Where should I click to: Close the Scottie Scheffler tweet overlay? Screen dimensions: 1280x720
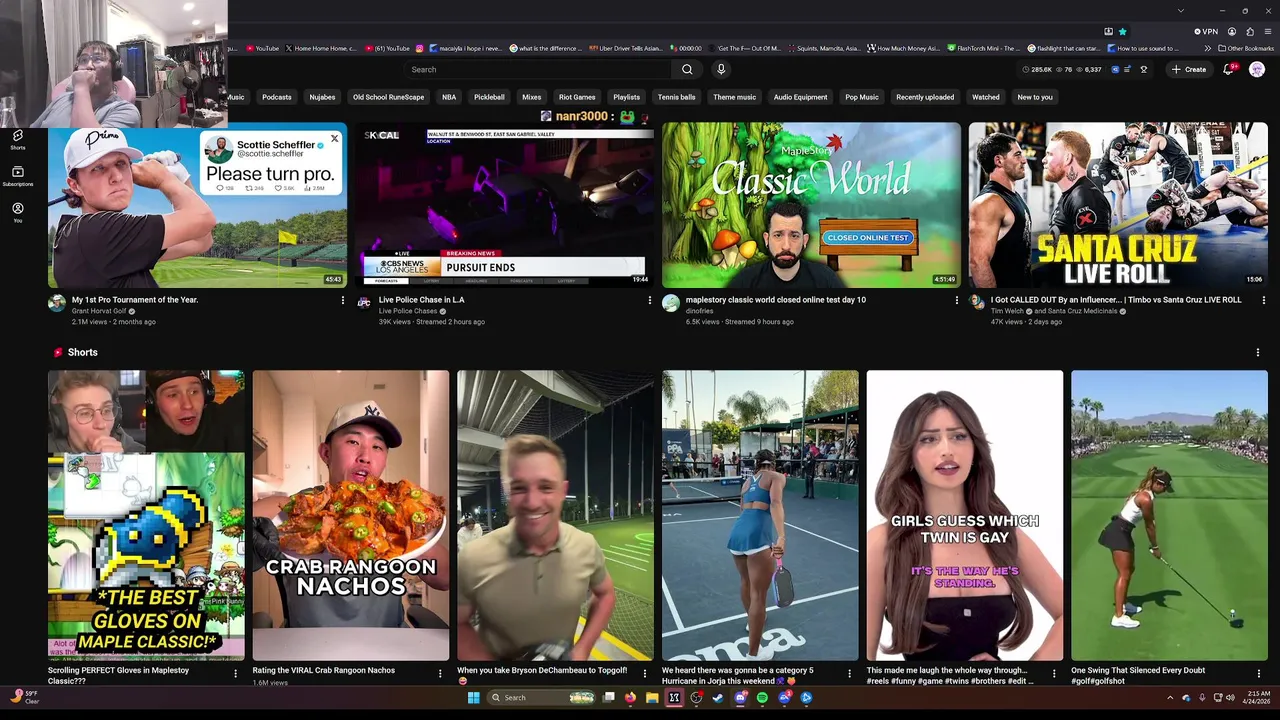335,138
